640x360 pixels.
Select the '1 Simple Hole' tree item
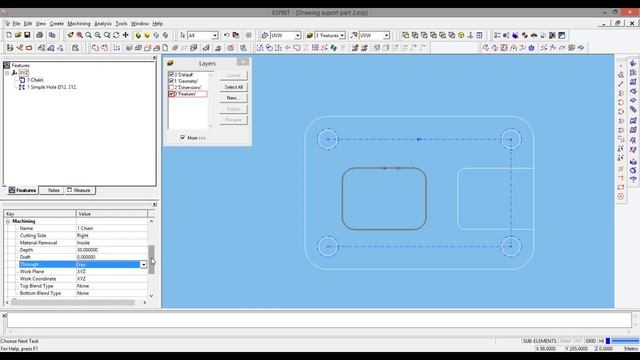coord(52,87)
